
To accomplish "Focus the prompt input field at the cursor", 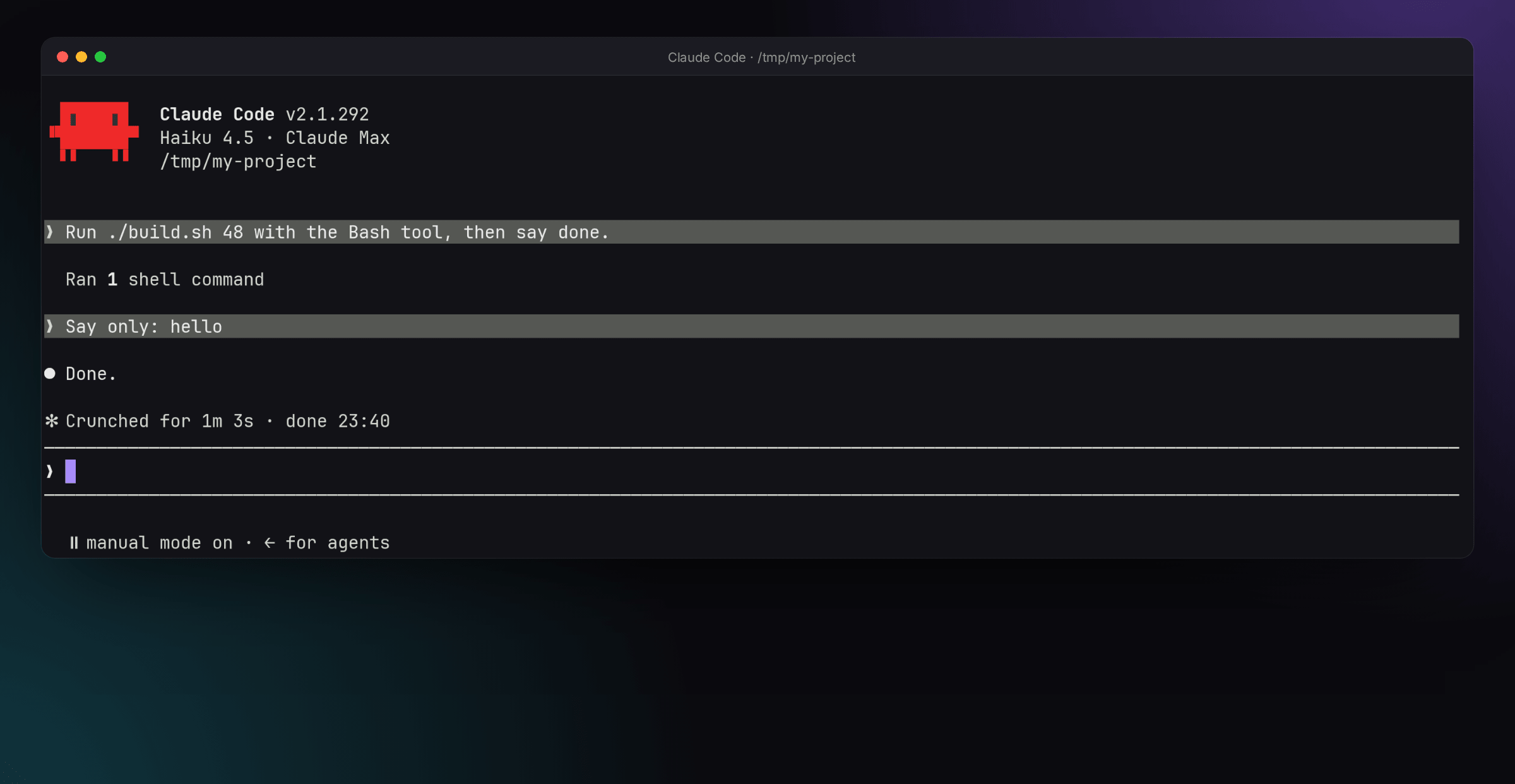I will pos(751,472).
